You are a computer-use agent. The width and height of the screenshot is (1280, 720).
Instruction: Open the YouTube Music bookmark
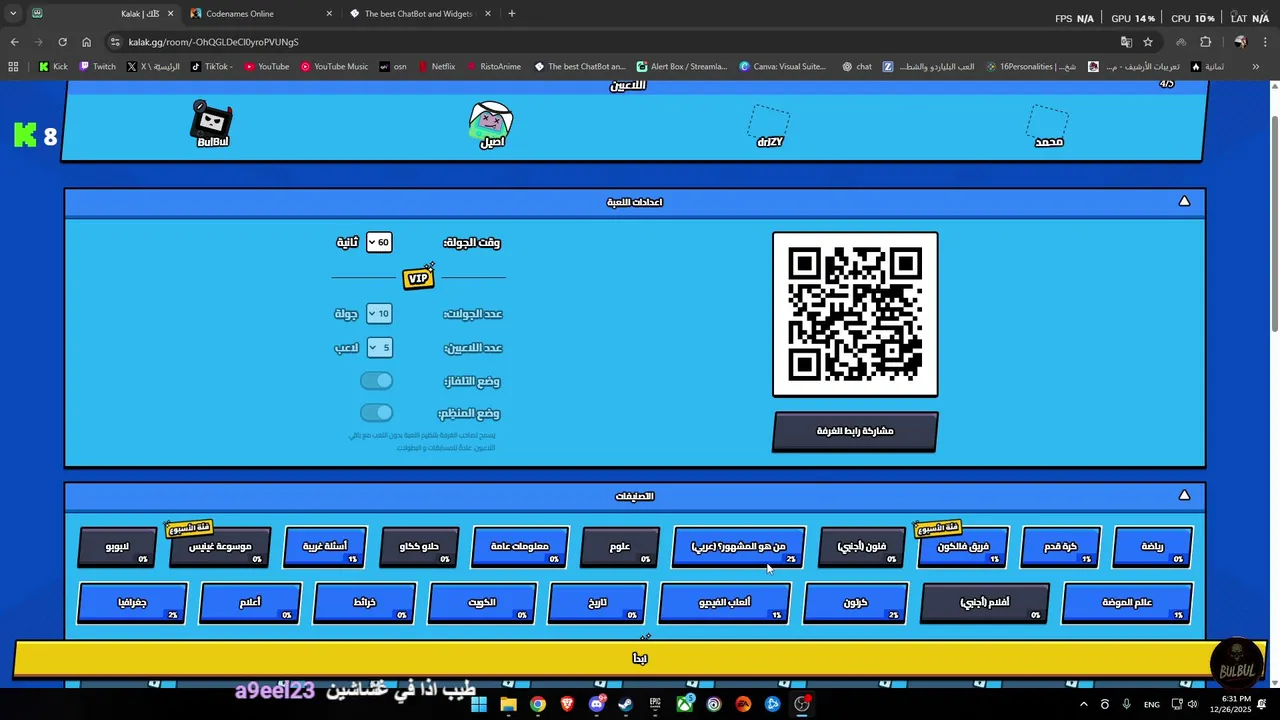click(334, 67)
